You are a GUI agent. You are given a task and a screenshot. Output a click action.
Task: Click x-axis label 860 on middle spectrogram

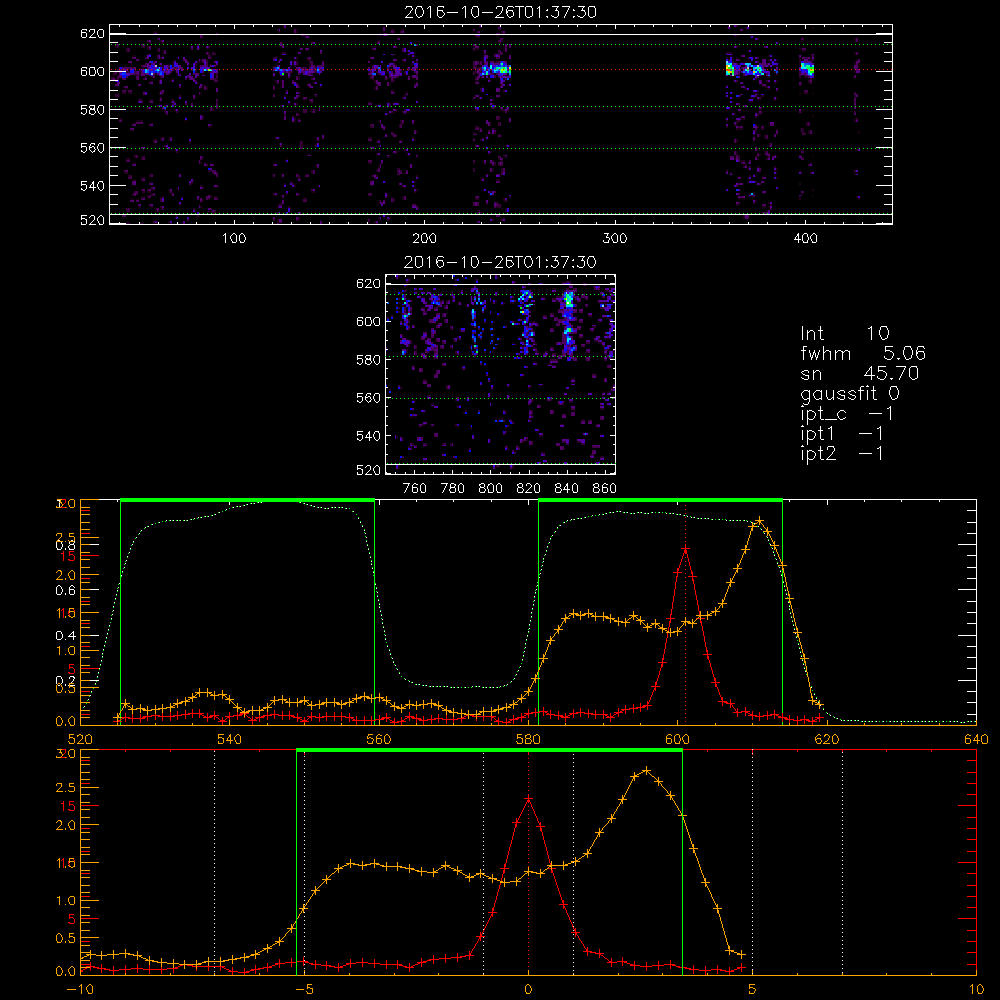605,489
